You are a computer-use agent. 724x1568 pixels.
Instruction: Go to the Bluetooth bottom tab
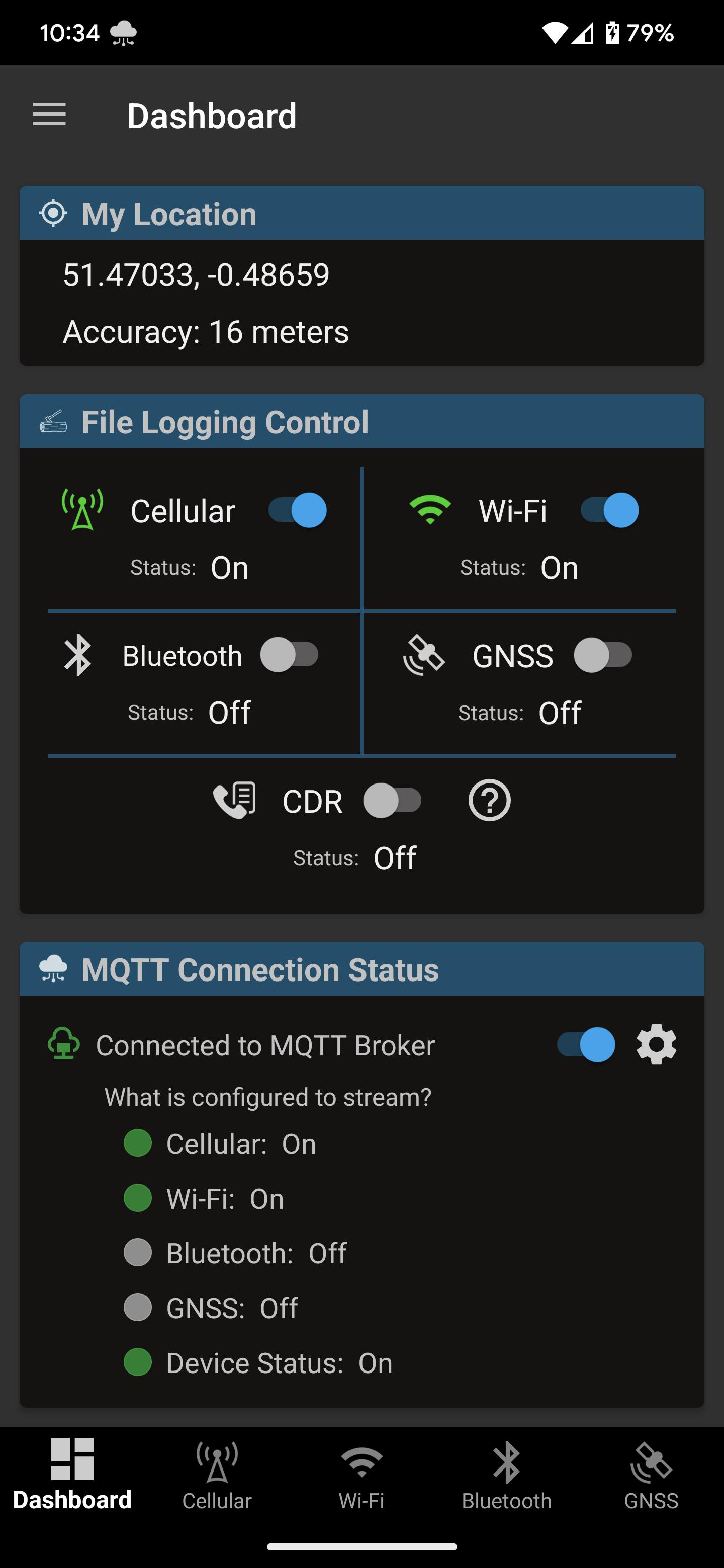point(507,1476)
